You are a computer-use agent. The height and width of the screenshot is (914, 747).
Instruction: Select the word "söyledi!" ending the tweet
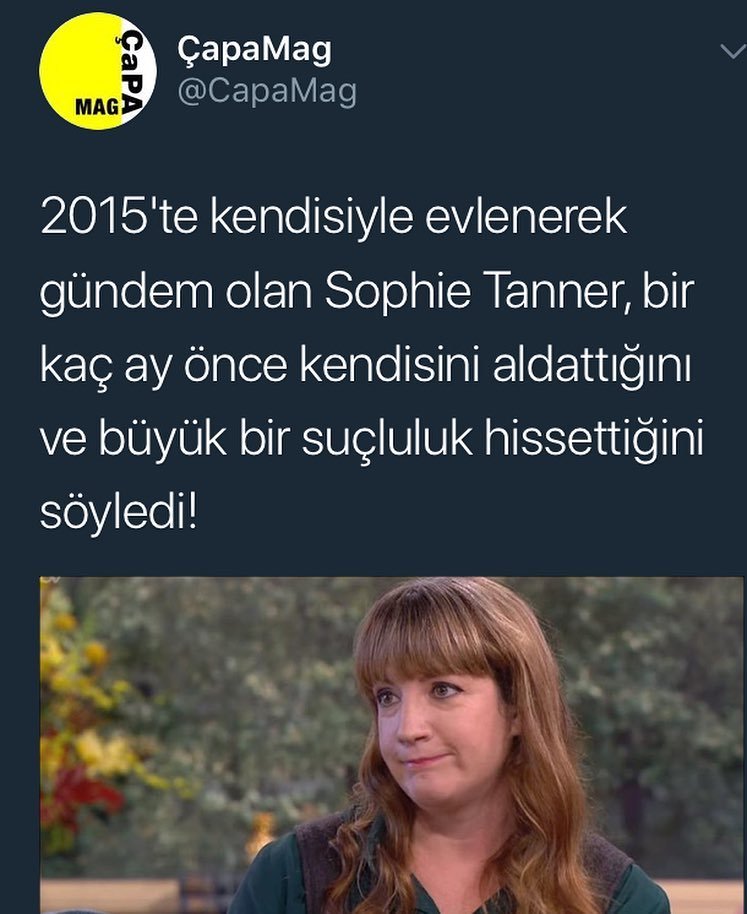tap(119, 512)
